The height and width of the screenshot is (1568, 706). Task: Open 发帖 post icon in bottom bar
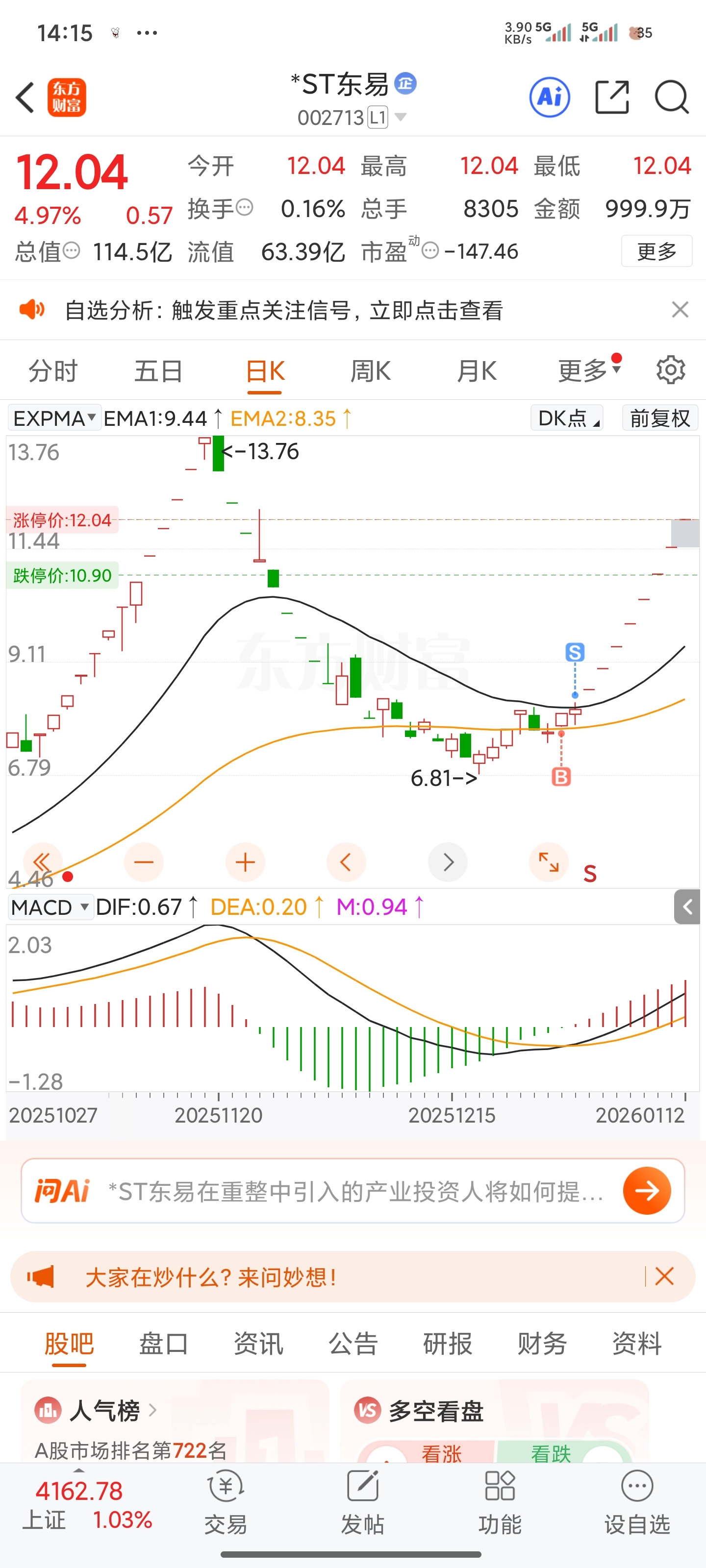tap(363, 1502)
